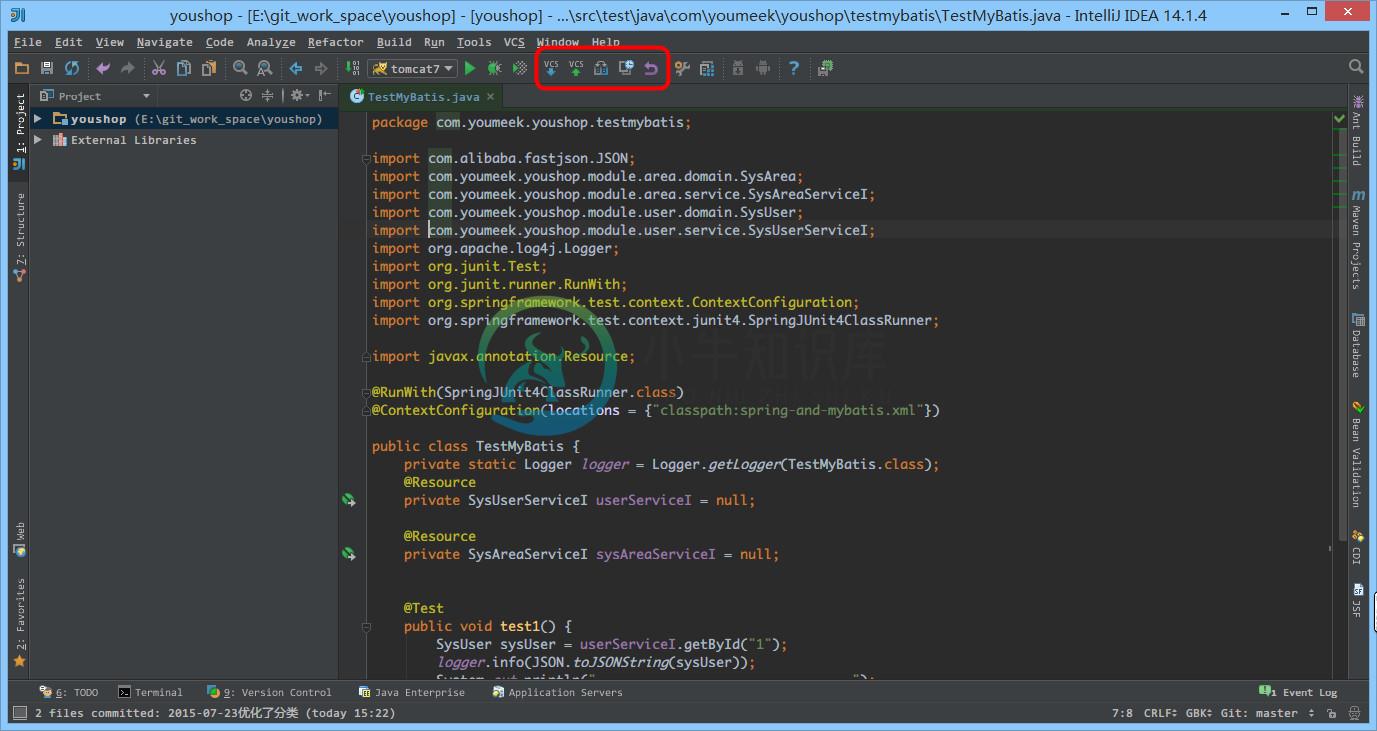Open the TODO tool window
This screenshot has width=1377, height=731.
click(69, 692)
